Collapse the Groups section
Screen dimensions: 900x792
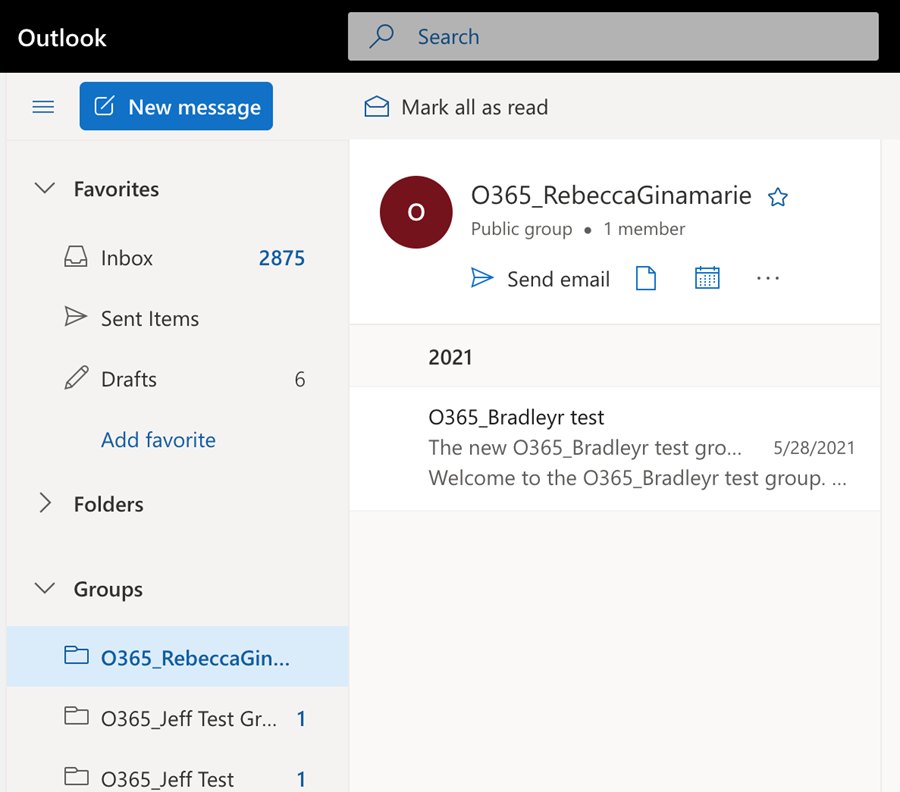click(45, 588)
